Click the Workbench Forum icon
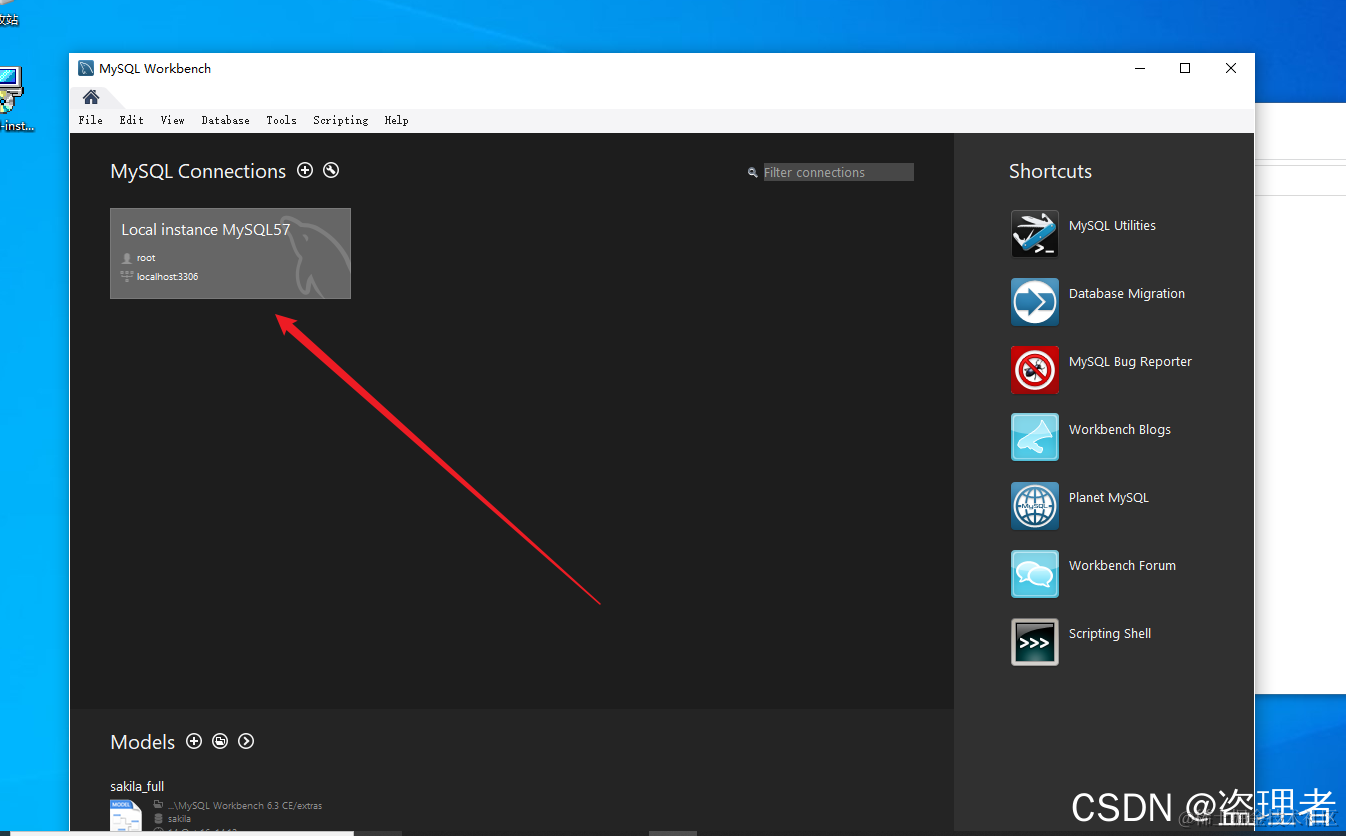Screen dimensions: 1346x836 (x=1034, y=574)
